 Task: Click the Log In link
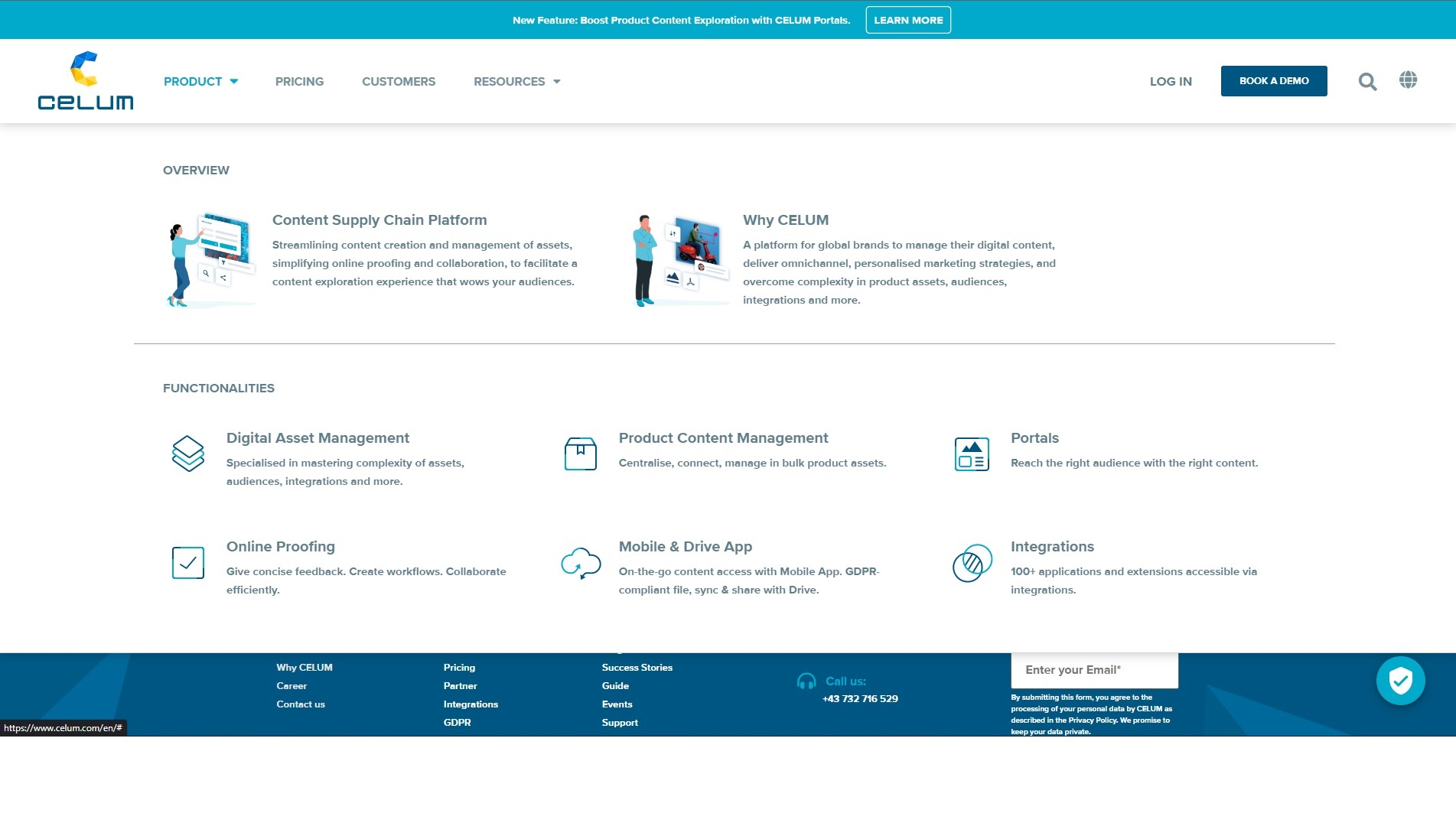pyautogui.click(x=1171, y=81)
